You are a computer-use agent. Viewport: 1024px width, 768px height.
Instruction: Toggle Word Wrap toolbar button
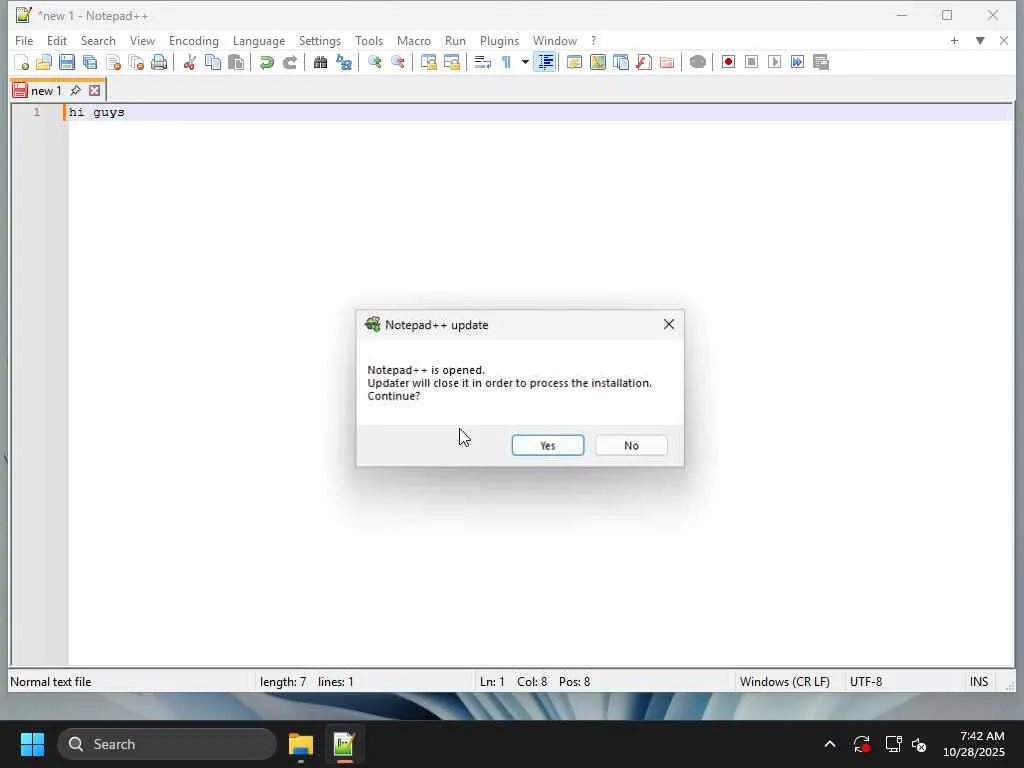(483, 62)
